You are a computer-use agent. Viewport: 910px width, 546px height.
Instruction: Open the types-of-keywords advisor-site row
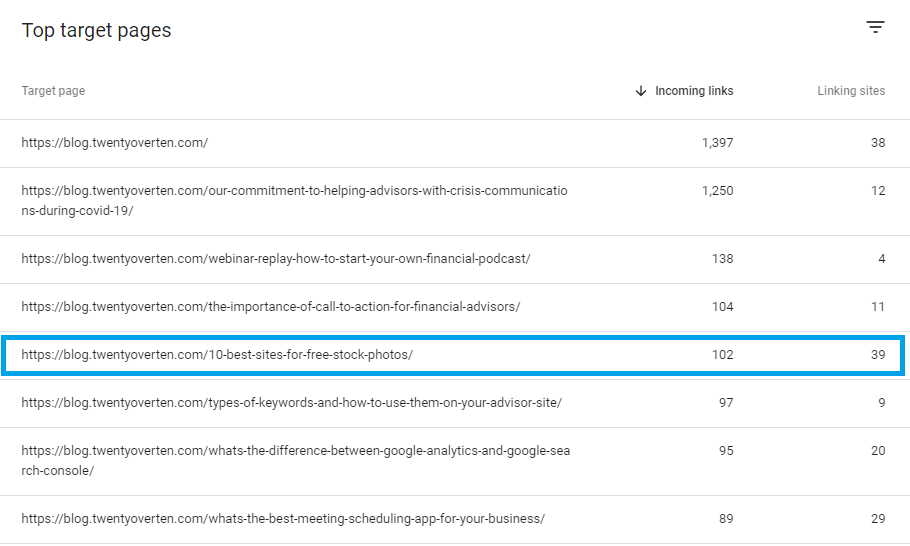[x=291, y=403]
